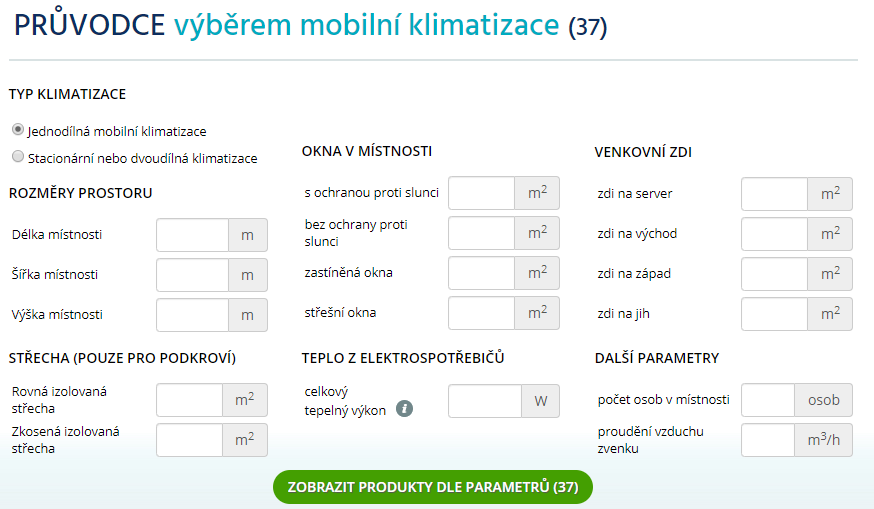Select the Zkosená izolovaná střecha field

click(x=190, y=440)
